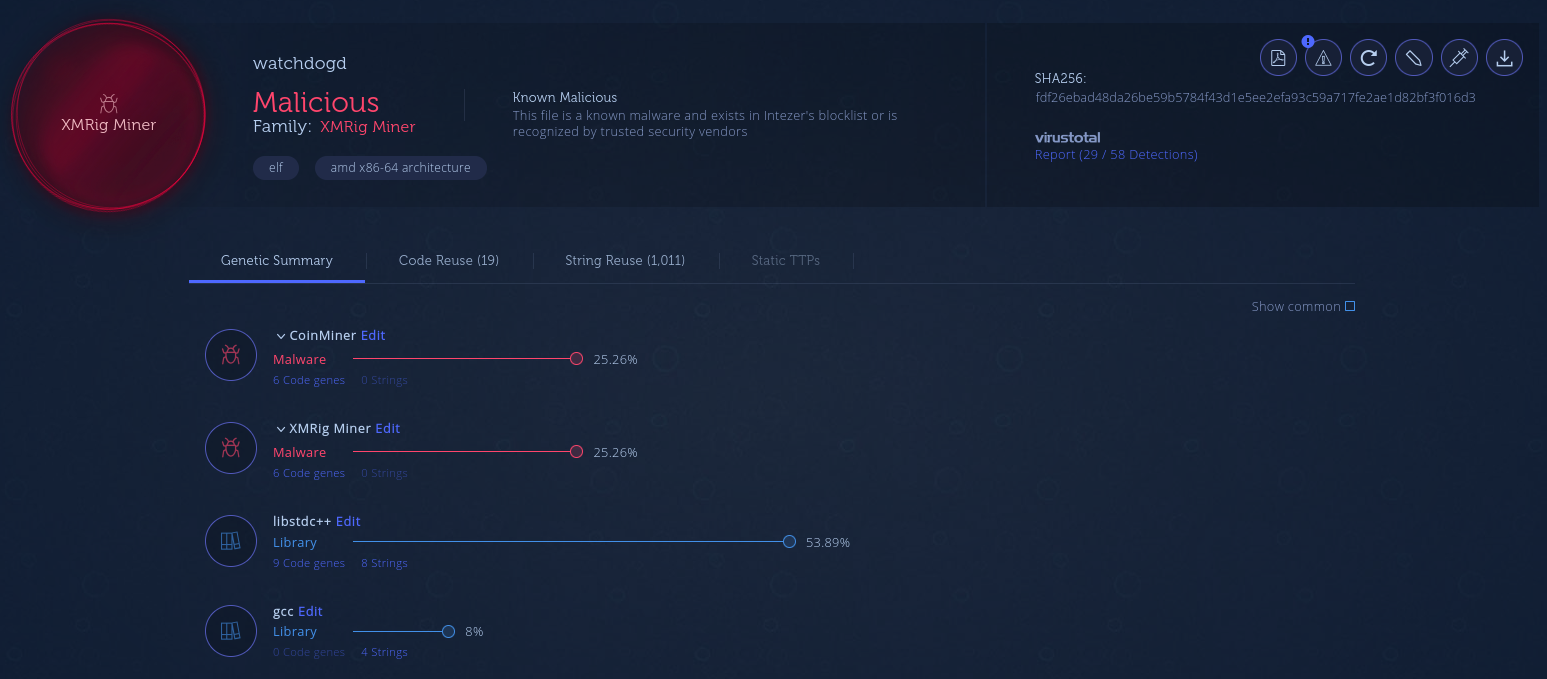Click the libstdc++ 53.89% slider handle
The image size is (1547, 679).
point(789,542)
